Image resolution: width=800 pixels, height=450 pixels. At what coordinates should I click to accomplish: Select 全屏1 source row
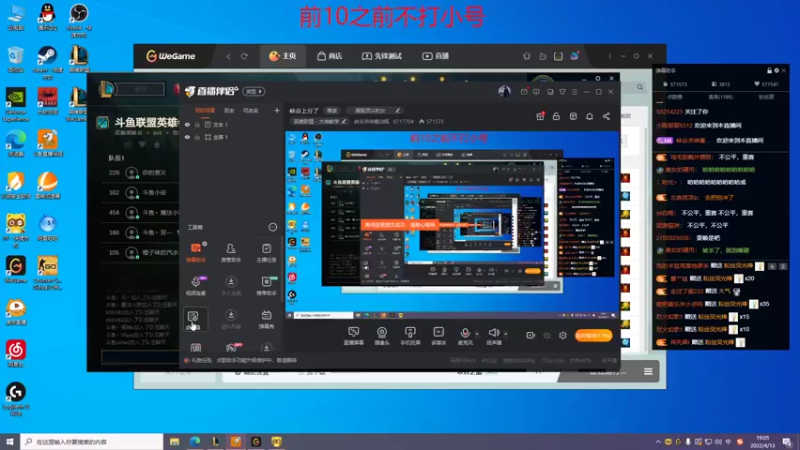[x=231, y=137]
